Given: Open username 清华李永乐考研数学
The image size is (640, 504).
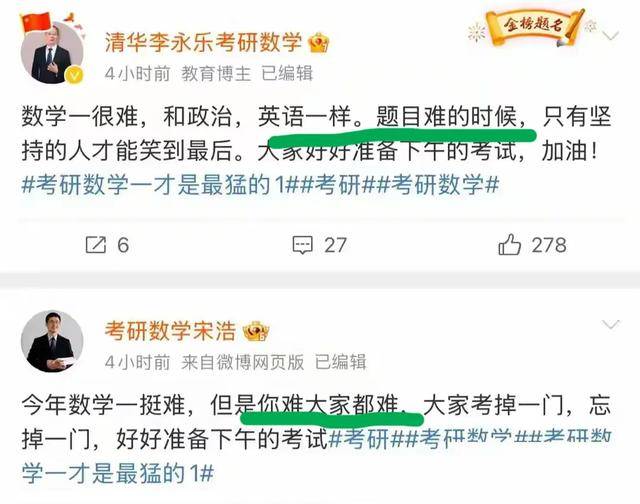Looking at the screenshot, I should [x=203, y=42].
